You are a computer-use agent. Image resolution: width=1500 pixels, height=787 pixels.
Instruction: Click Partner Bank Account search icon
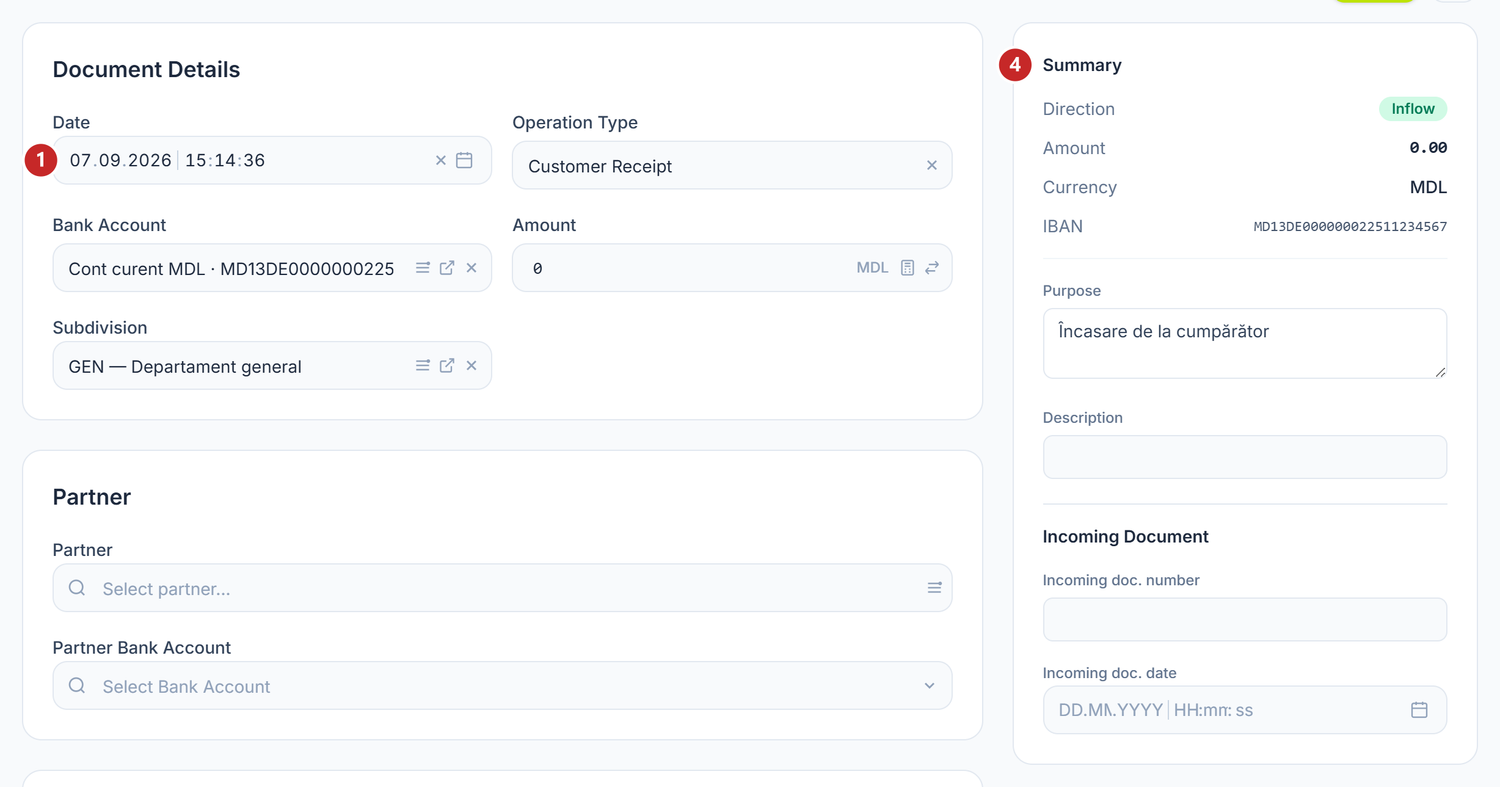tap(77, 686)
